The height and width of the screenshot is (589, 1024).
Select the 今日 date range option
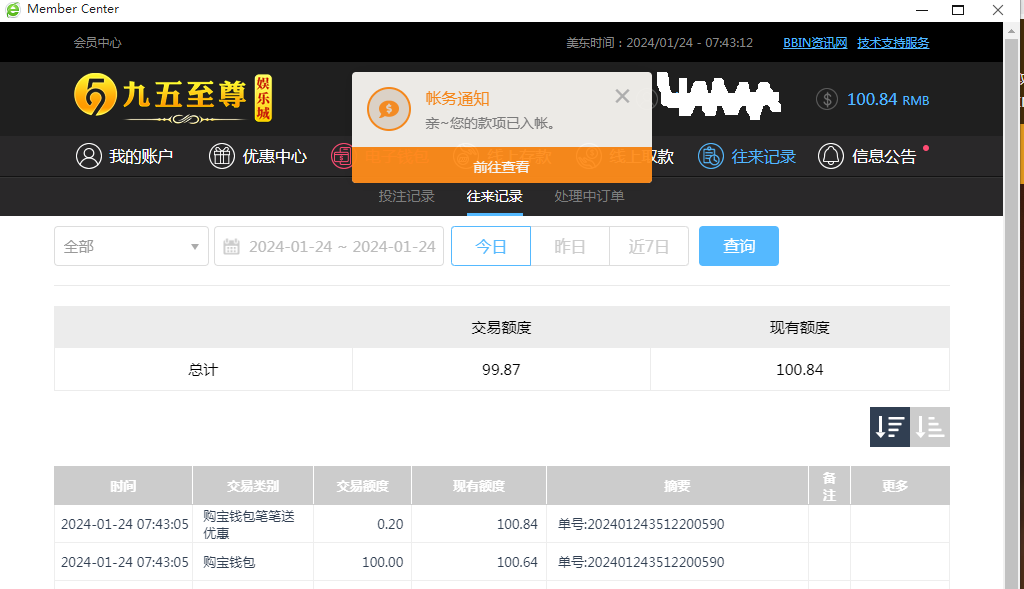tap(490, 246)
